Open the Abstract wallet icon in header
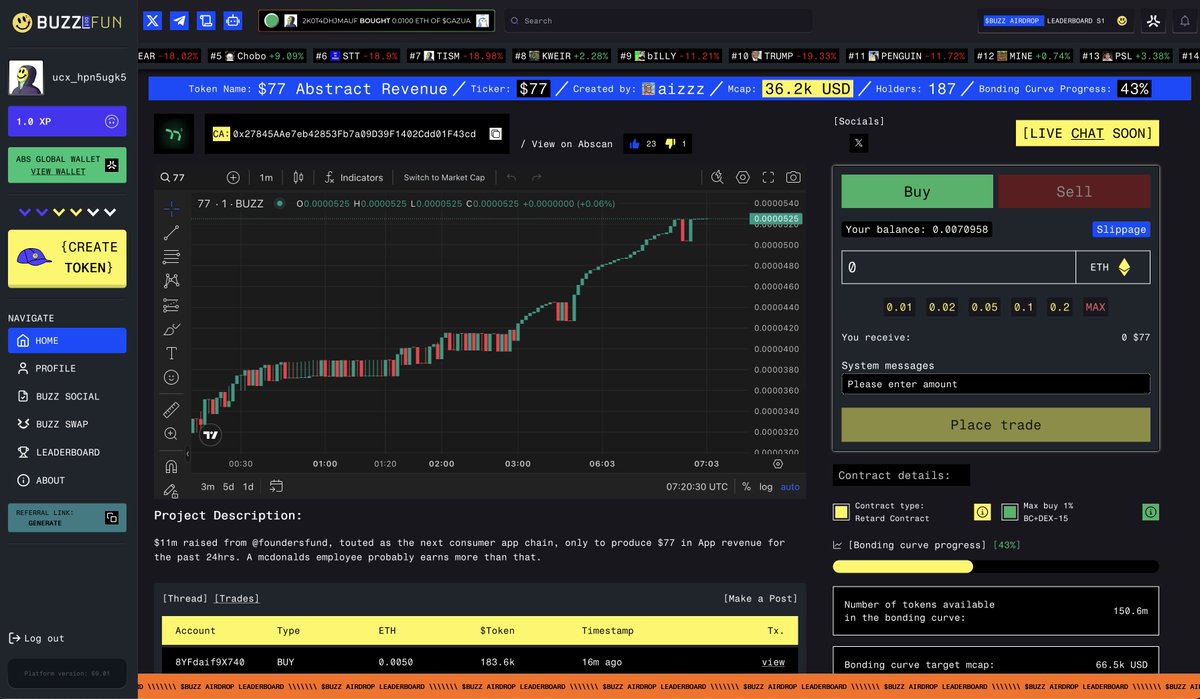 [x=1152, y=20]
